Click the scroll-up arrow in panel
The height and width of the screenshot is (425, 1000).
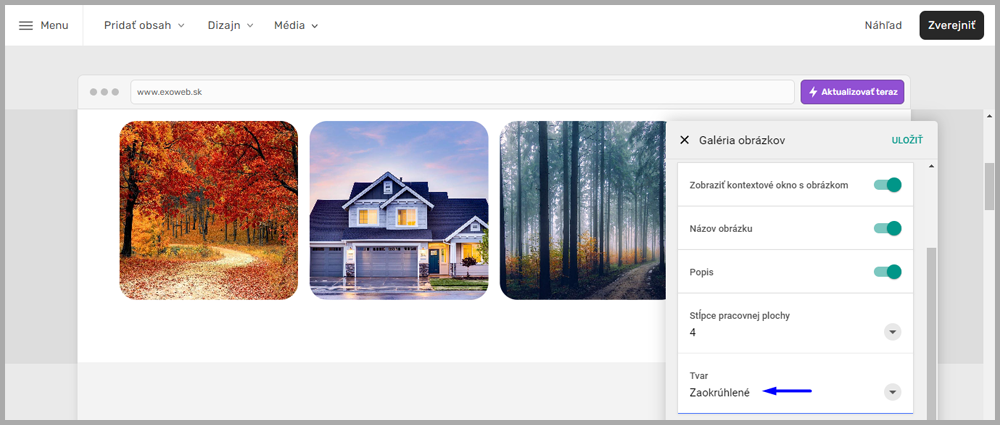[932, 166]
